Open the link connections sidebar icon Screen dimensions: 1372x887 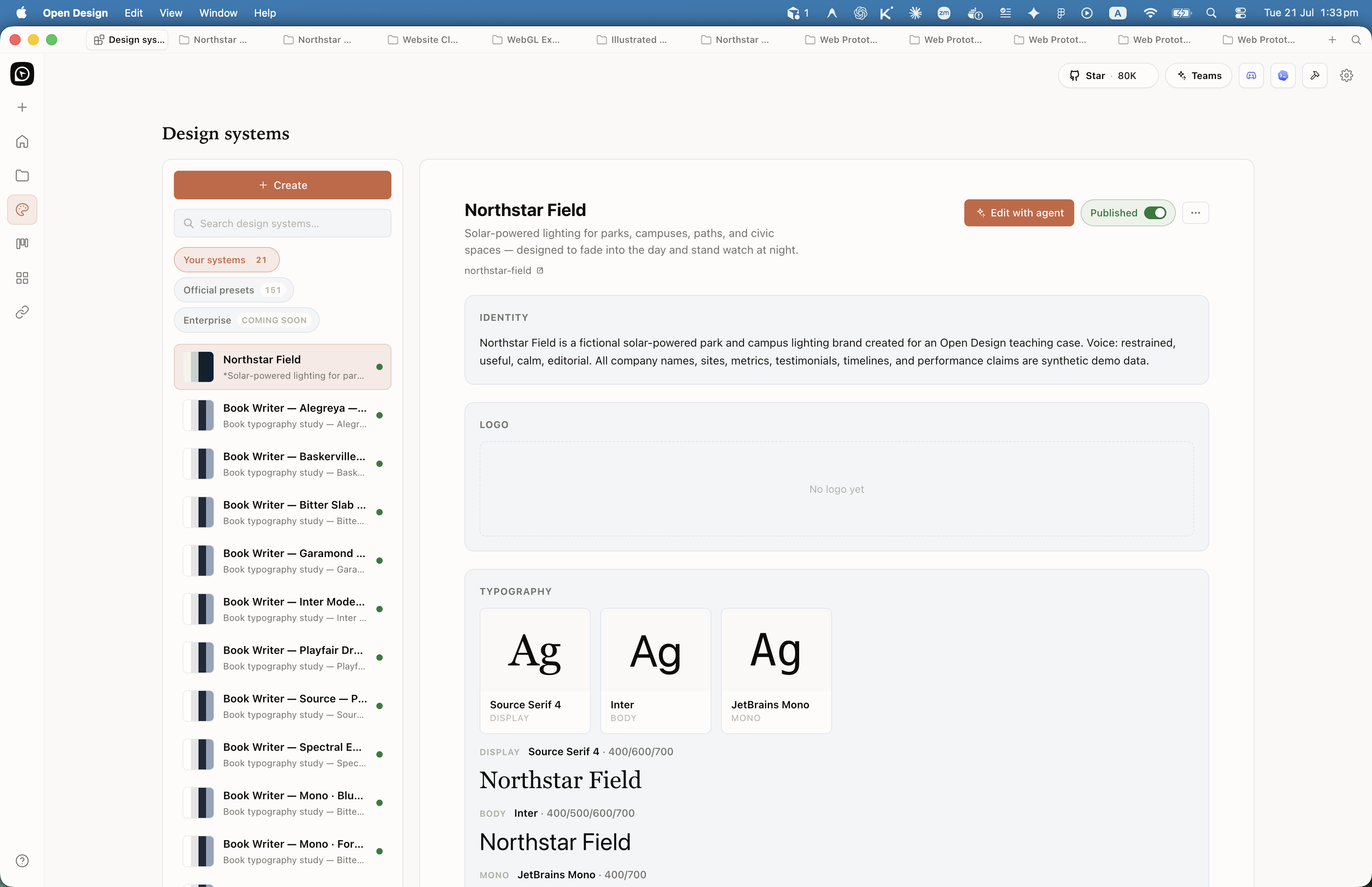pyautogui.click(x=22, y=312)
